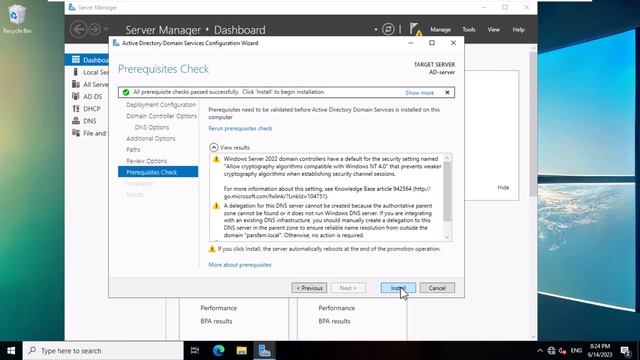
Task: Open the Windows Start menu
Action: (x=11, y=351)
